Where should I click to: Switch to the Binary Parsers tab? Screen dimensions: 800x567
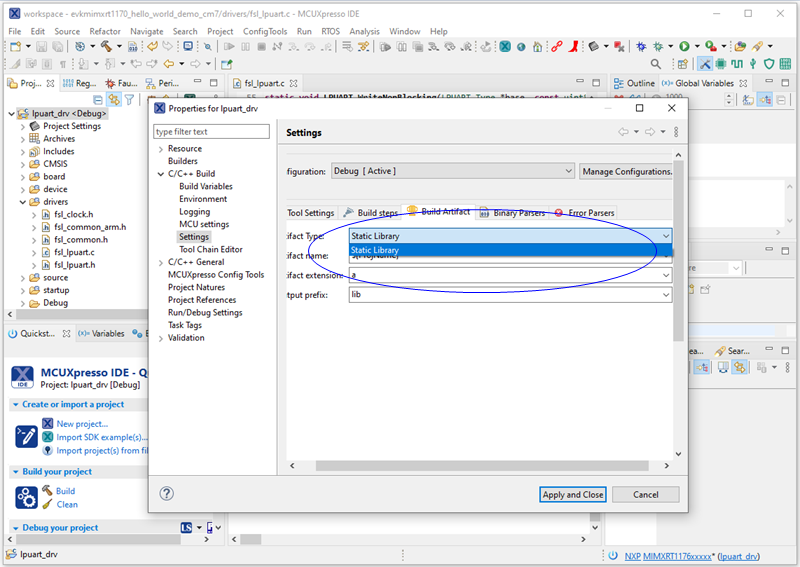(x=512, y=213)
